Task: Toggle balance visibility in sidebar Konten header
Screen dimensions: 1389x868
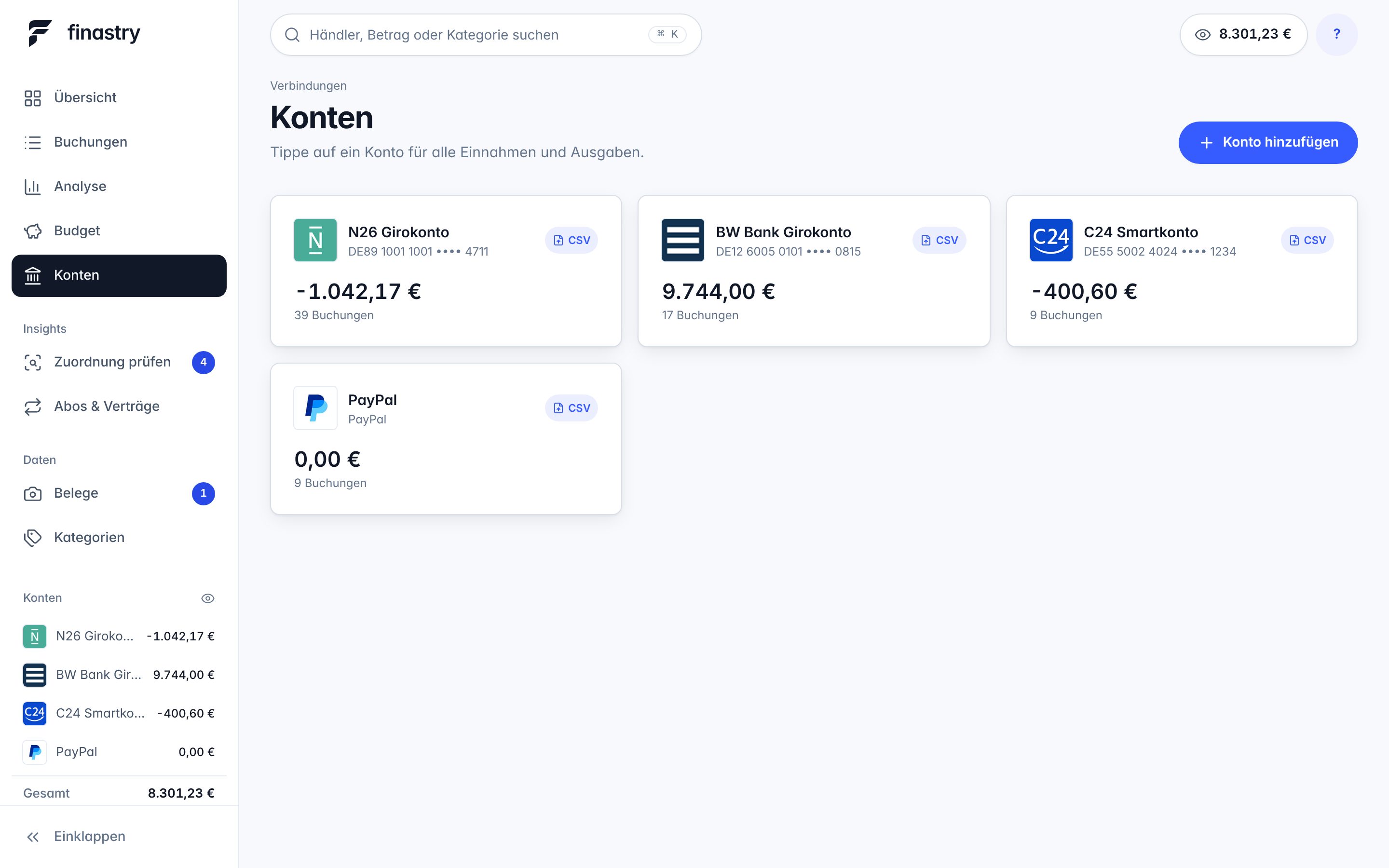Action: coord(208,598)
